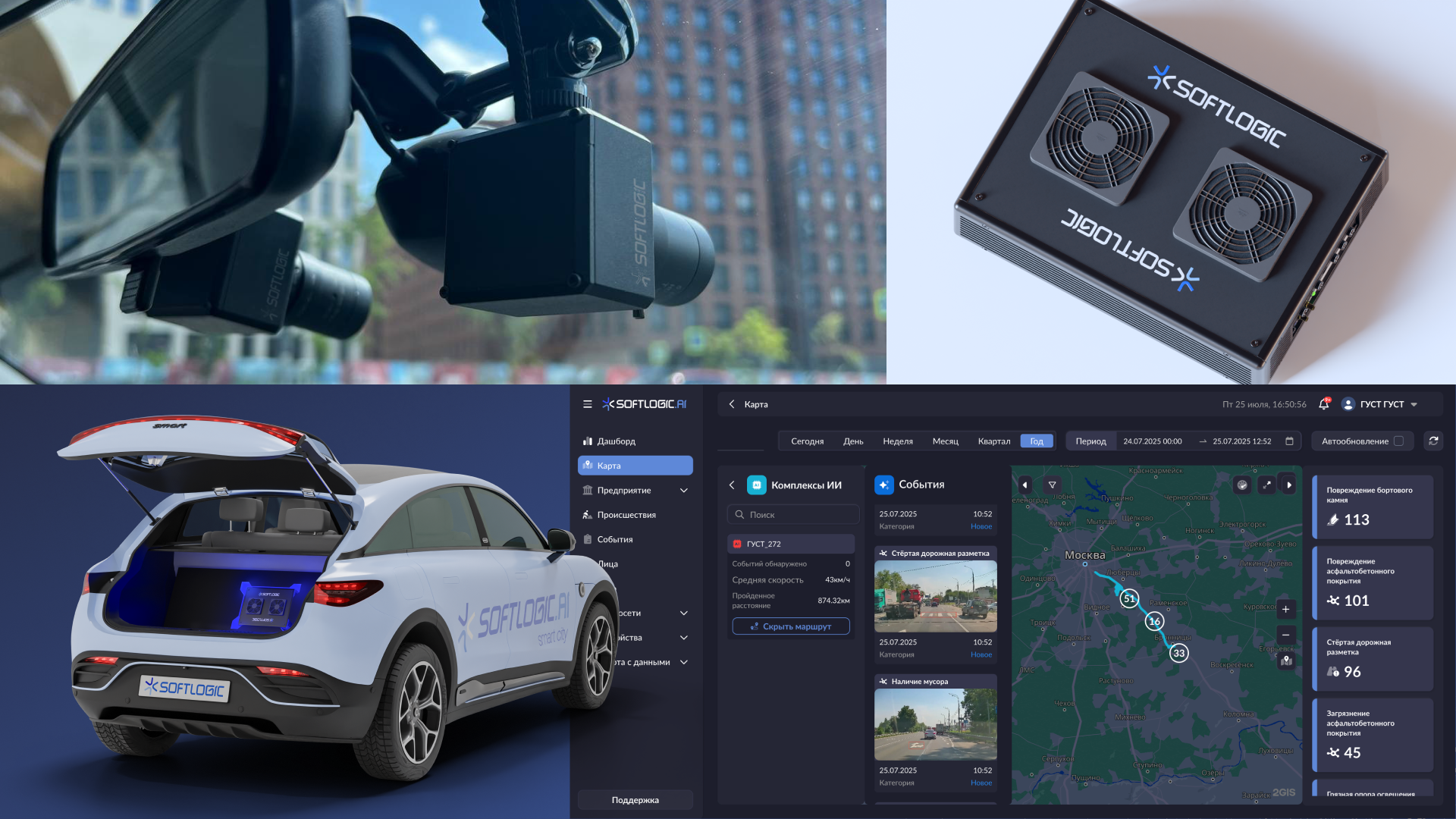Click the map color palette icon

point(1242,485)
